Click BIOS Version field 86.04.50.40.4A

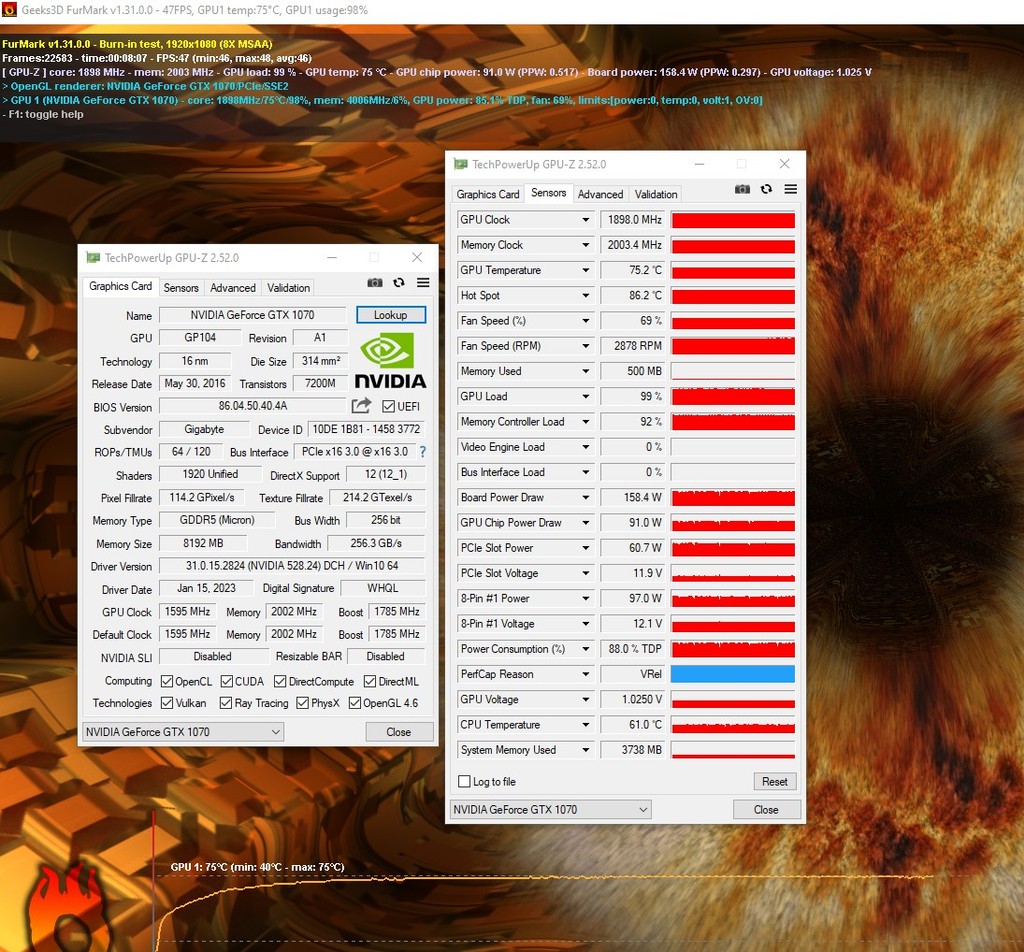[x=252, y=405]
